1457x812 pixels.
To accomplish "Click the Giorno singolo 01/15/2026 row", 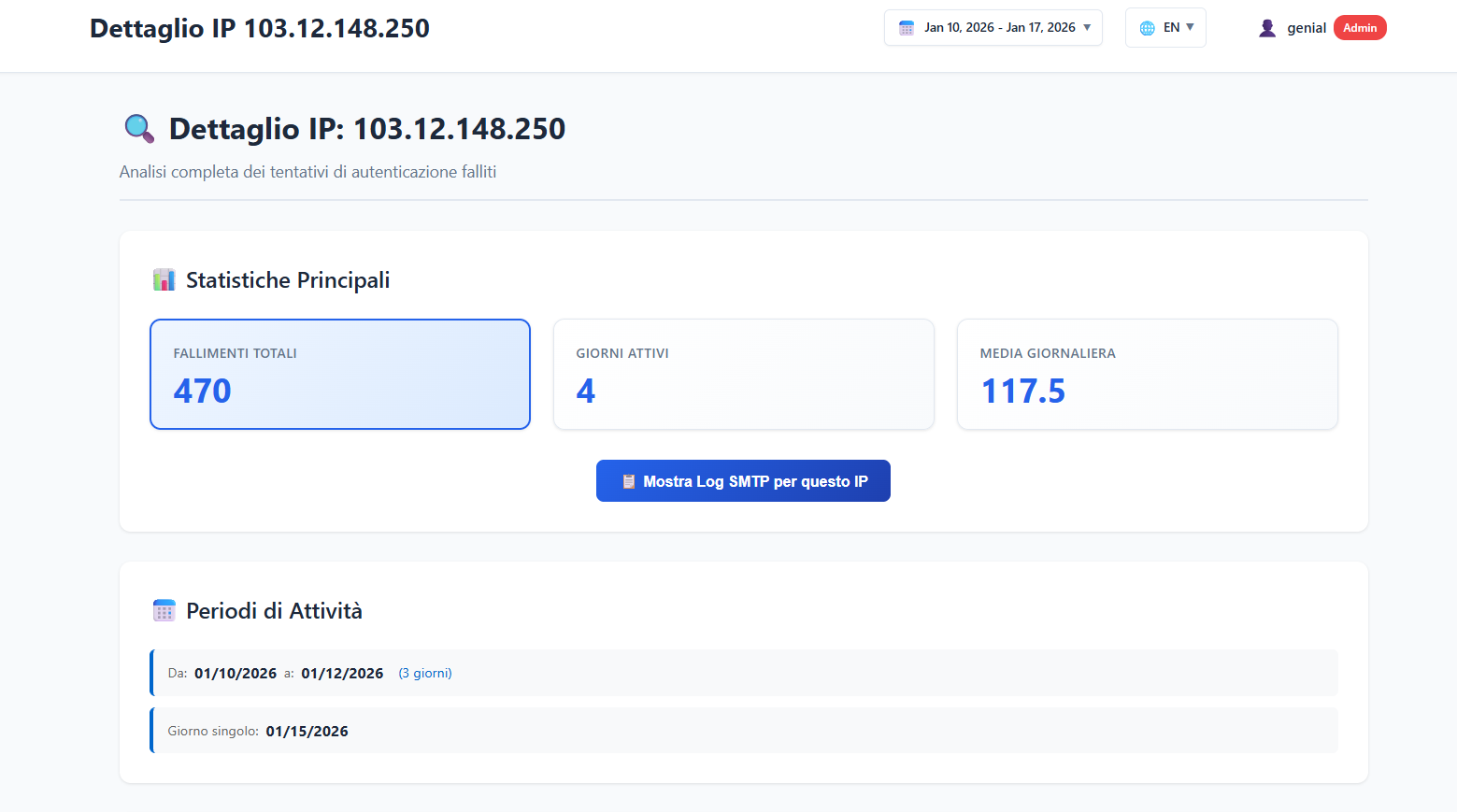I will click(x=743, y=731).
